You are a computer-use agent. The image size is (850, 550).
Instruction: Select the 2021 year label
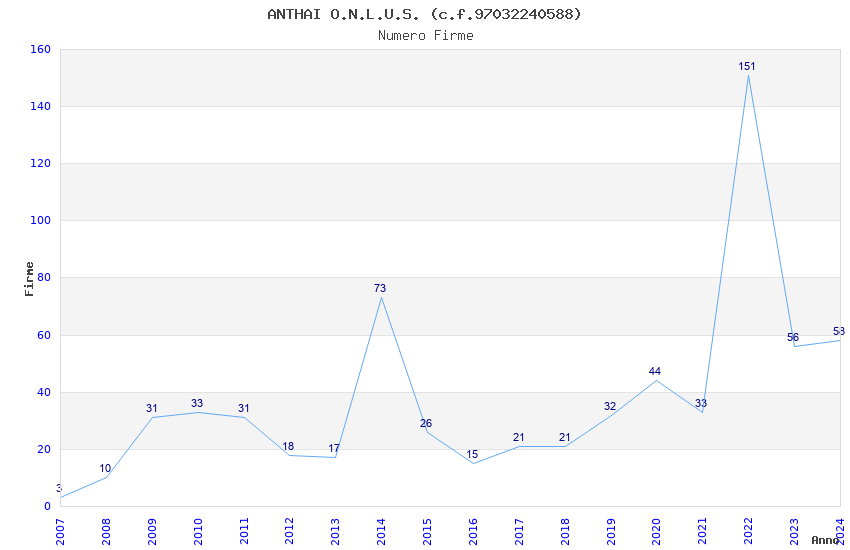pos(703,532)
